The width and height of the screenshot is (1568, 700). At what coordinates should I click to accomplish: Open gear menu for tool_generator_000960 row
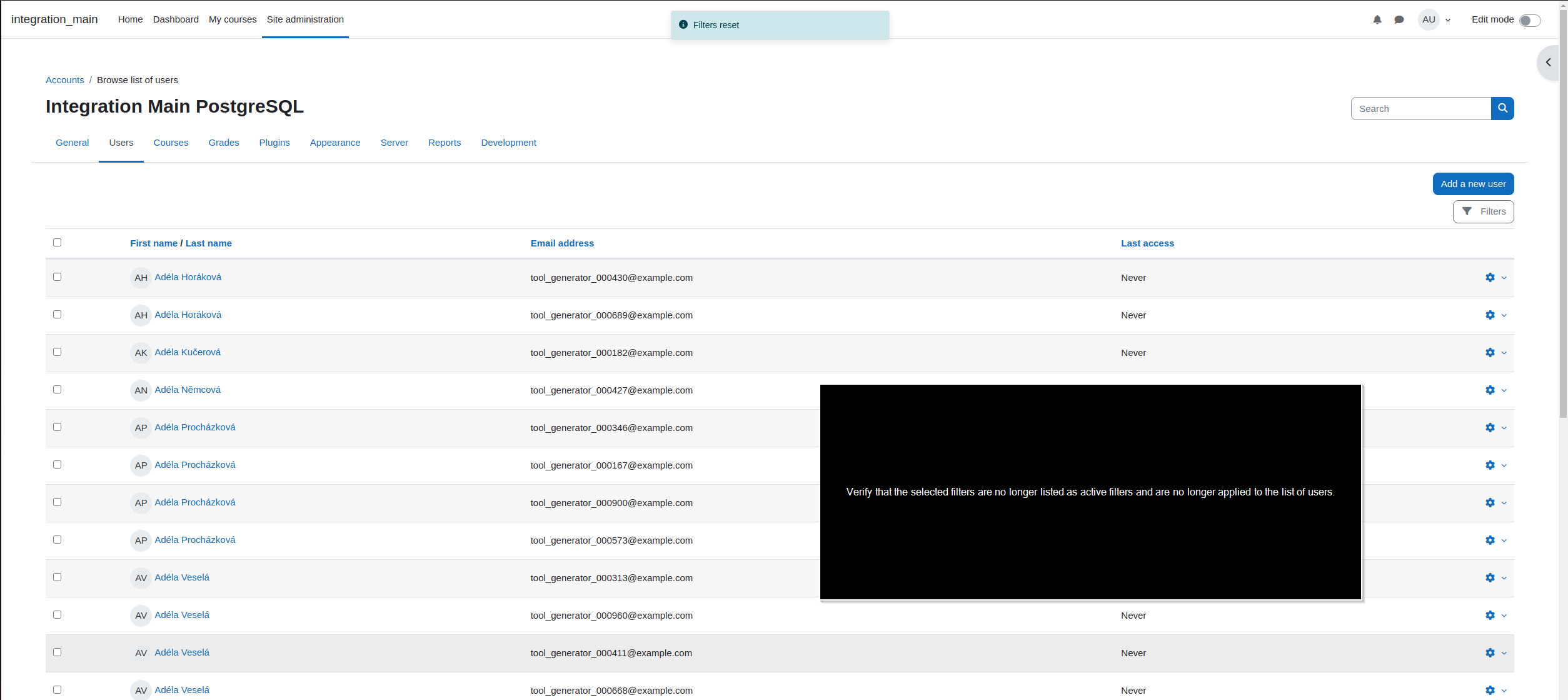1490,616
